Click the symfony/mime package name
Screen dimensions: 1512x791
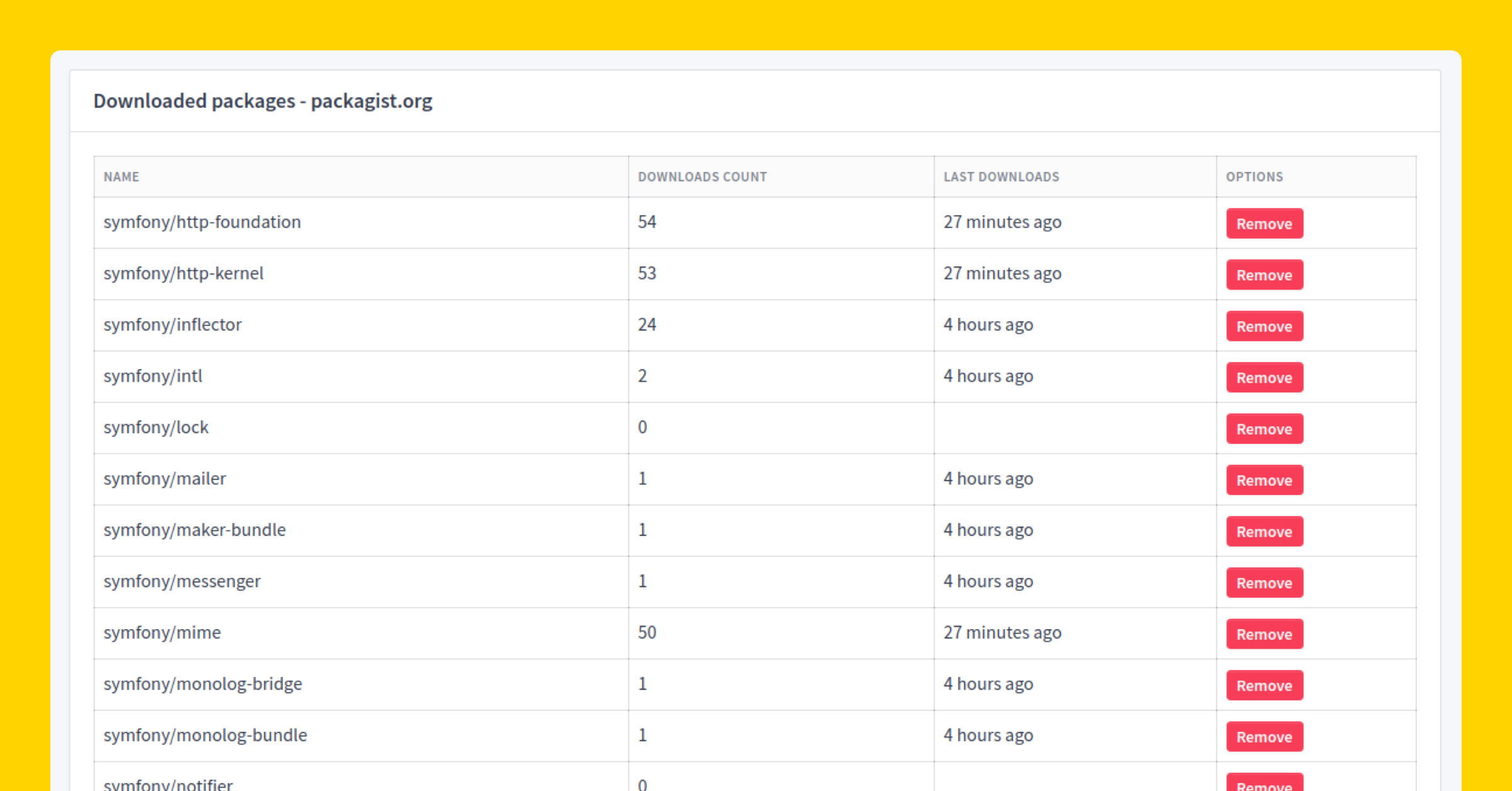162,633
